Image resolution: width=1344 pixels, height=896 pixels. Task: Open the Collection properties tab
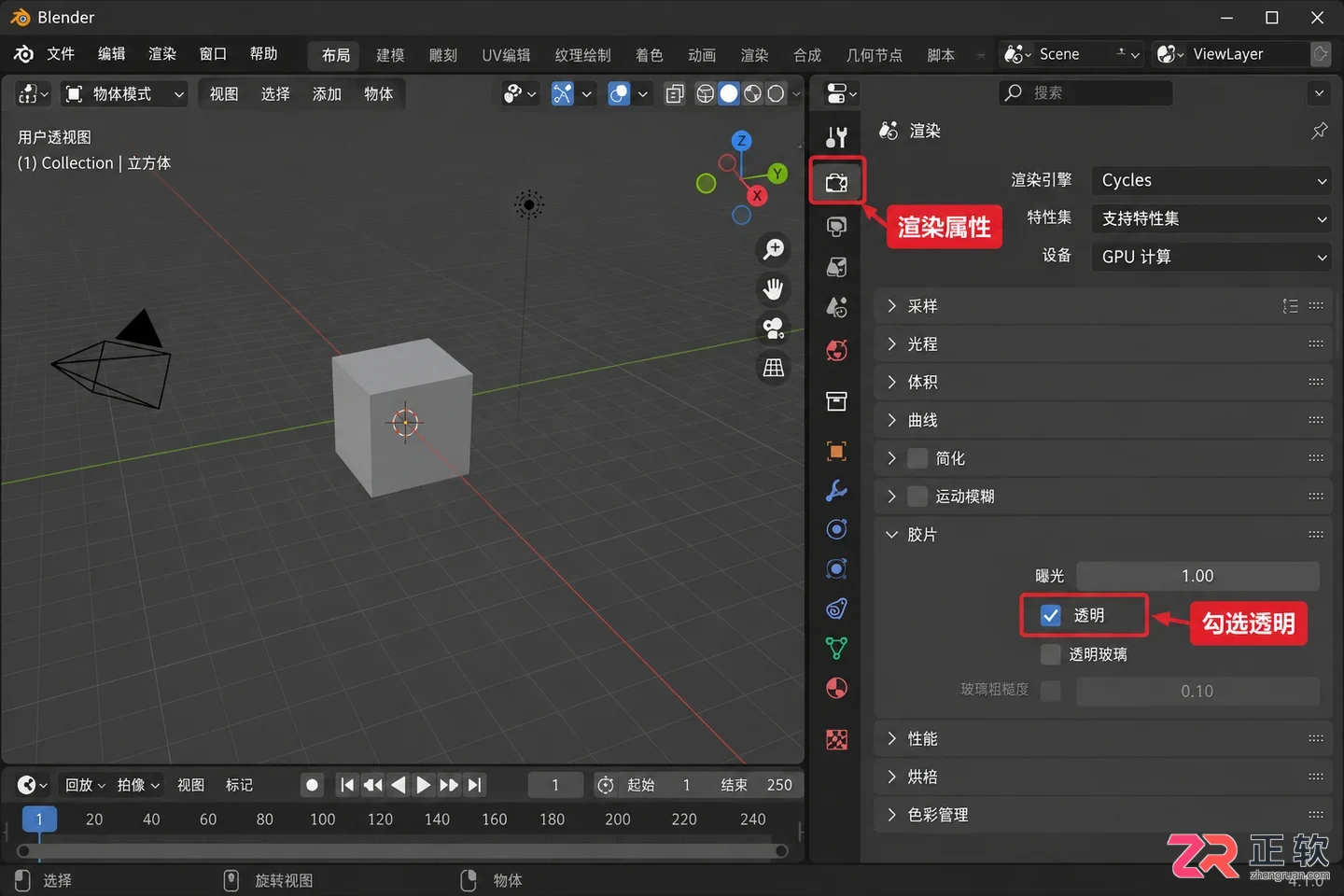coord(836,401)
